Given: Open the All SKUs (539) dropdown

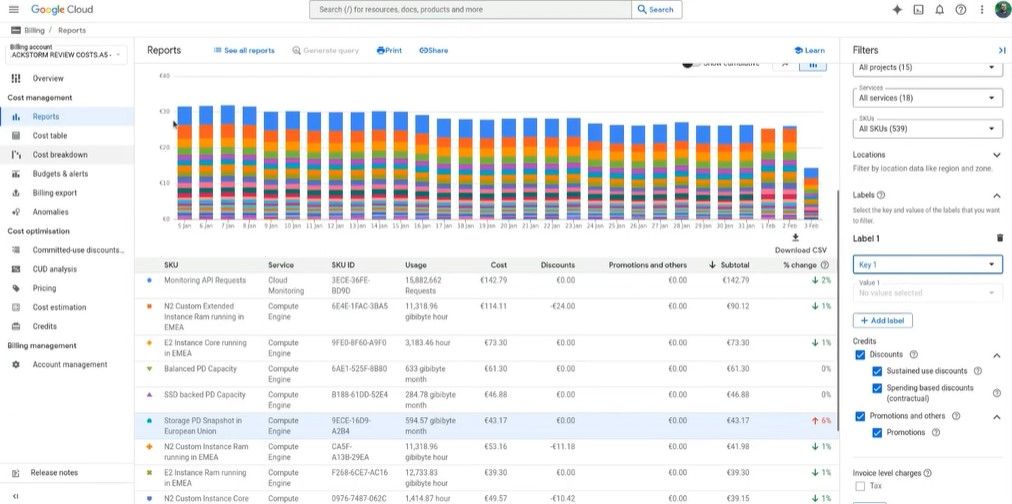Looking at the screenshot, I should pos(927,129).
